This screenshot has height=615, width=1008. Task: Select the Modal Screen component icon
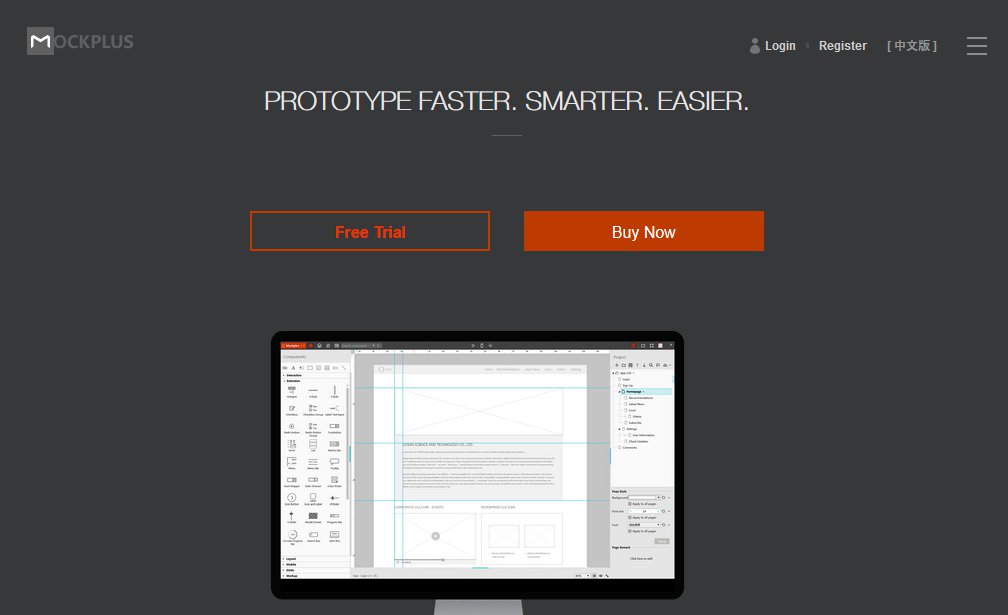[x=313, y=516]
